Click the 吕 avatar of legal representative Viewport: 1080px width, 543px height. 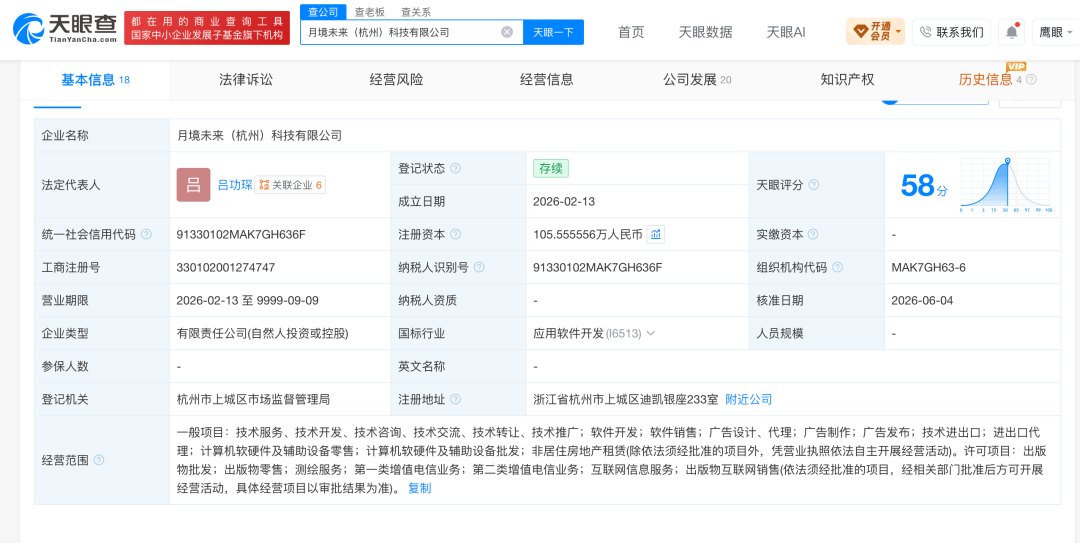click(x=194, y=185)
